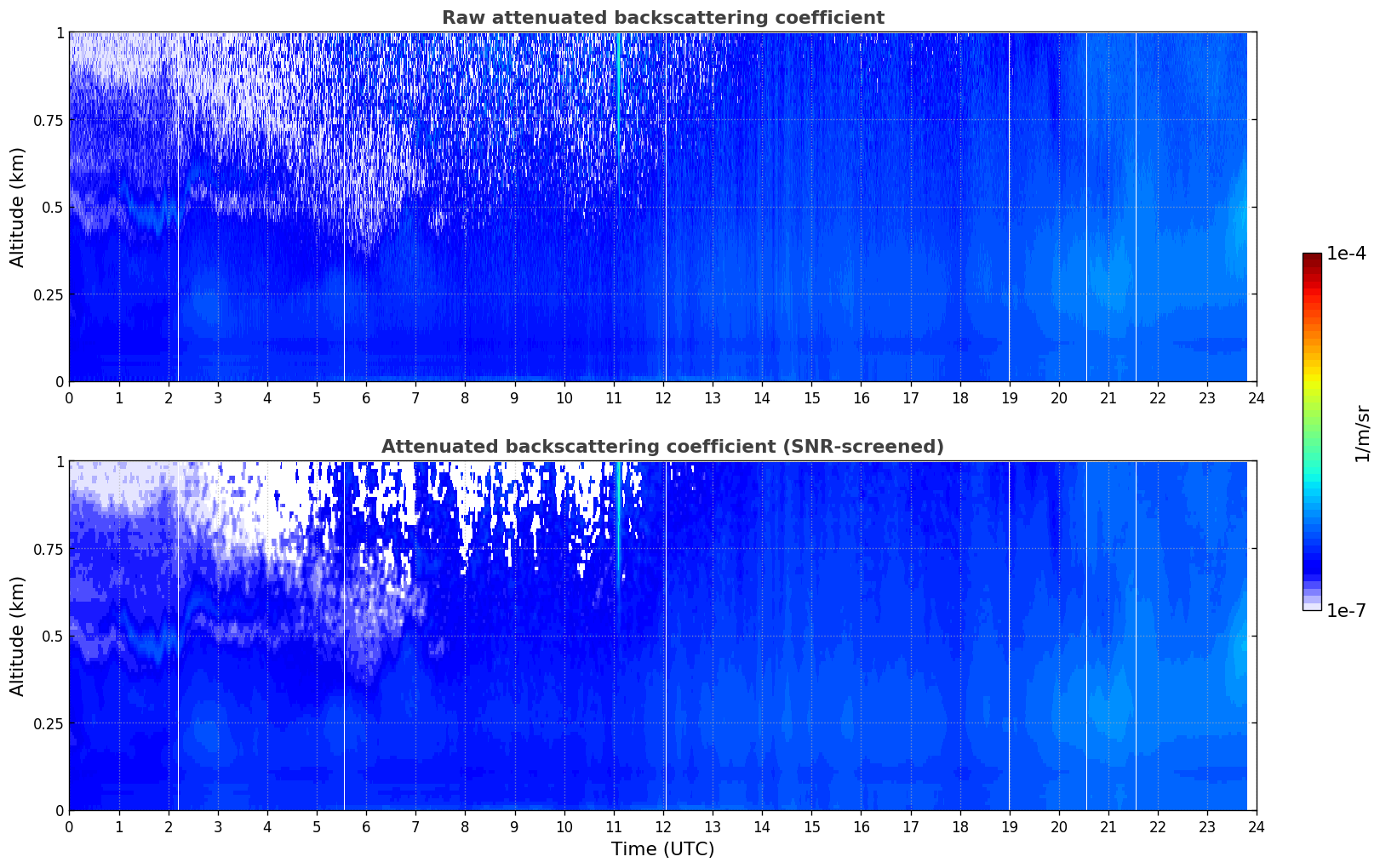Screen dimensions: 1380x868
Task: Click the title 'Raw attenuated backscattering coefficient'
Action: 662,18
